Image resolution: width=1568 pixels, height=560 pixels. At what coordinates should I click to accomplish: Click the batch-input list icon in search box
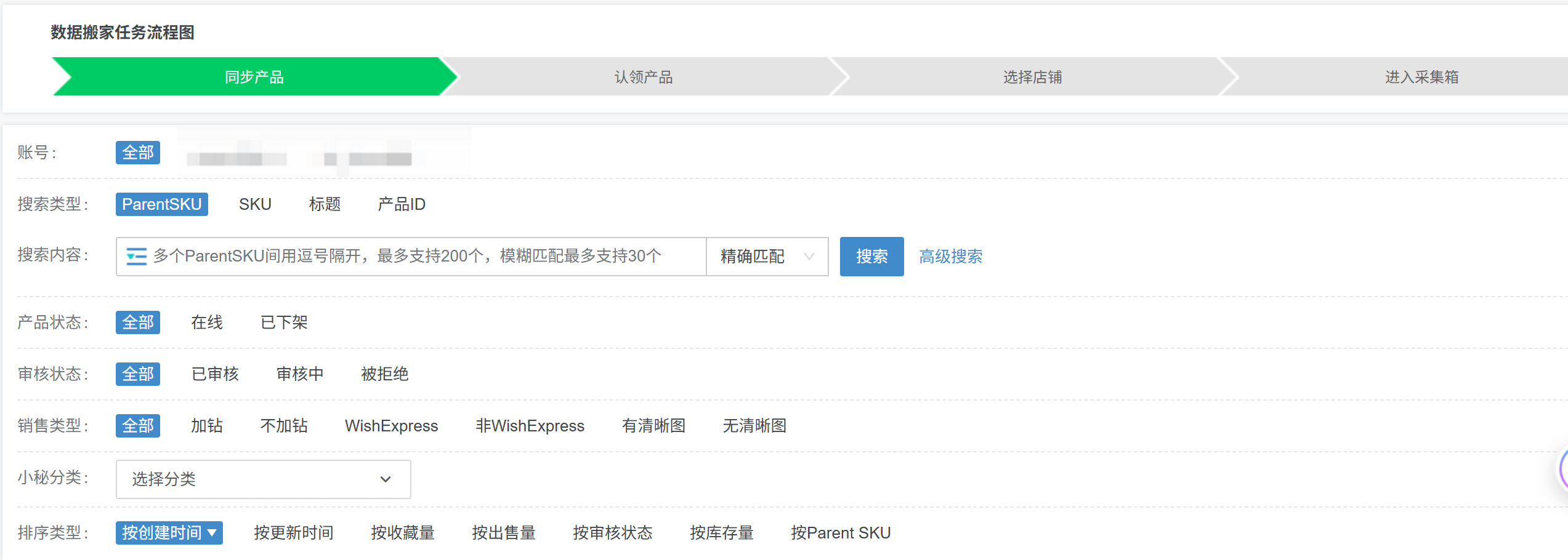tap(136, 256)
